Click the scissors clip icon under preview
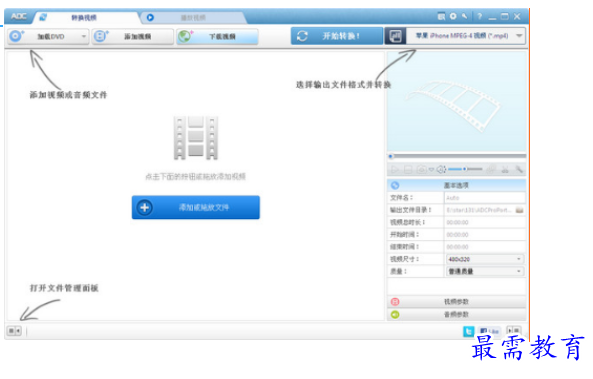The height and width of the screenshot is (379, 593). [505, 169]
